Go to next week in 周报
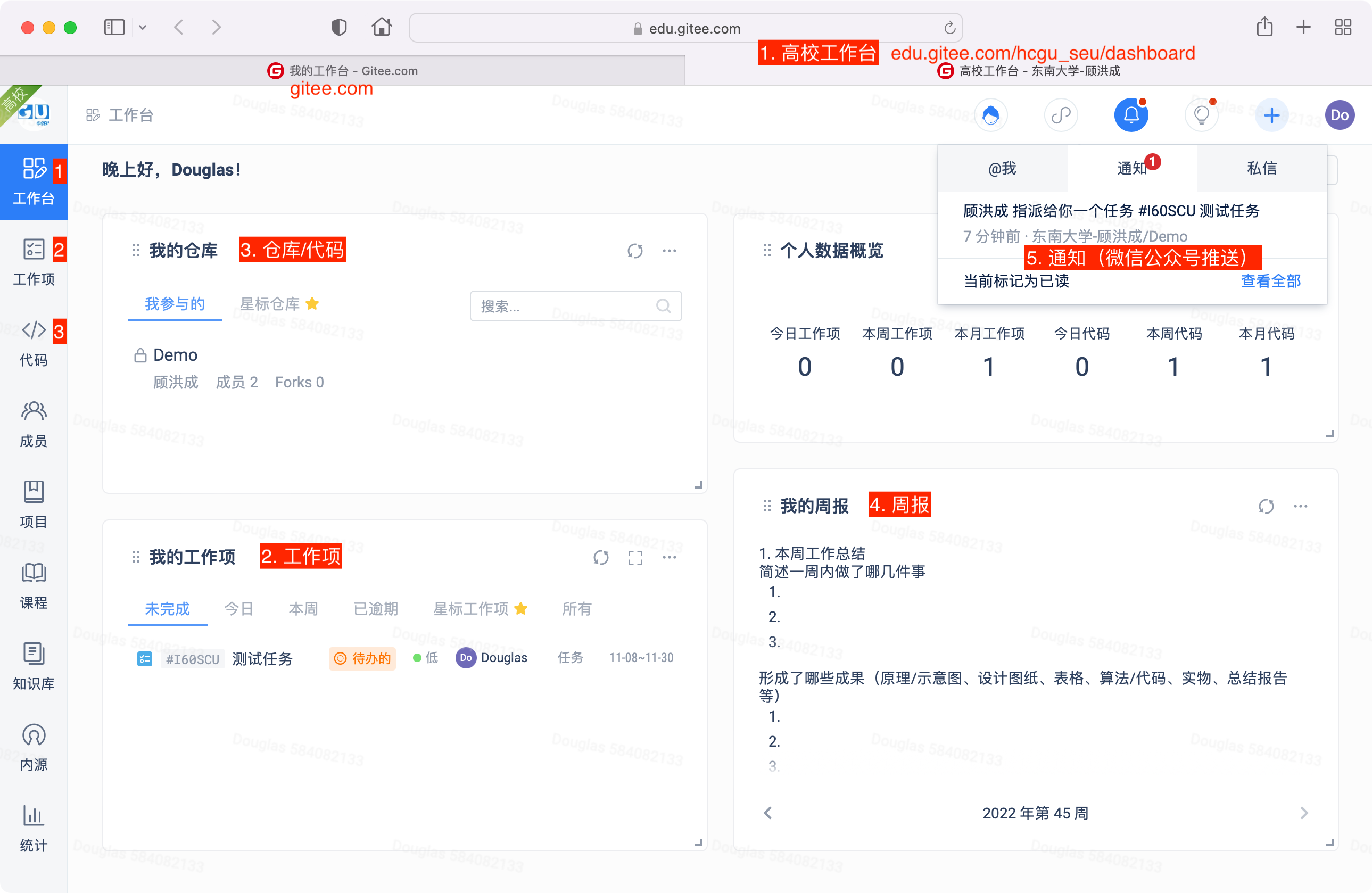This screenshot has height=893, width=1372. pyautogui.click(x=1304, y=813)
